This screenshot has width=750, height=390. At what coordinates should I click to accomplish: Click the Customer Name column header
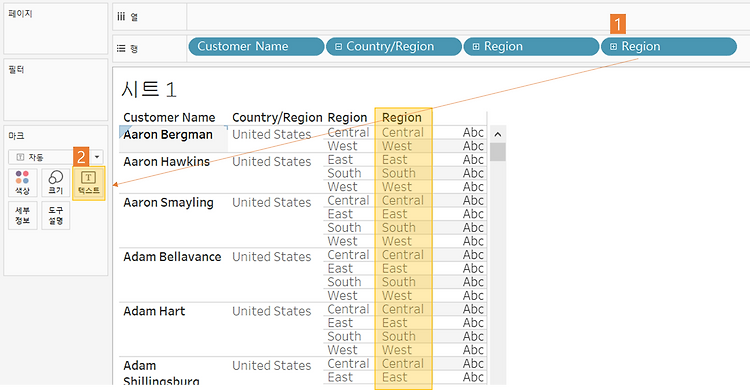click(x=169, y=117)
